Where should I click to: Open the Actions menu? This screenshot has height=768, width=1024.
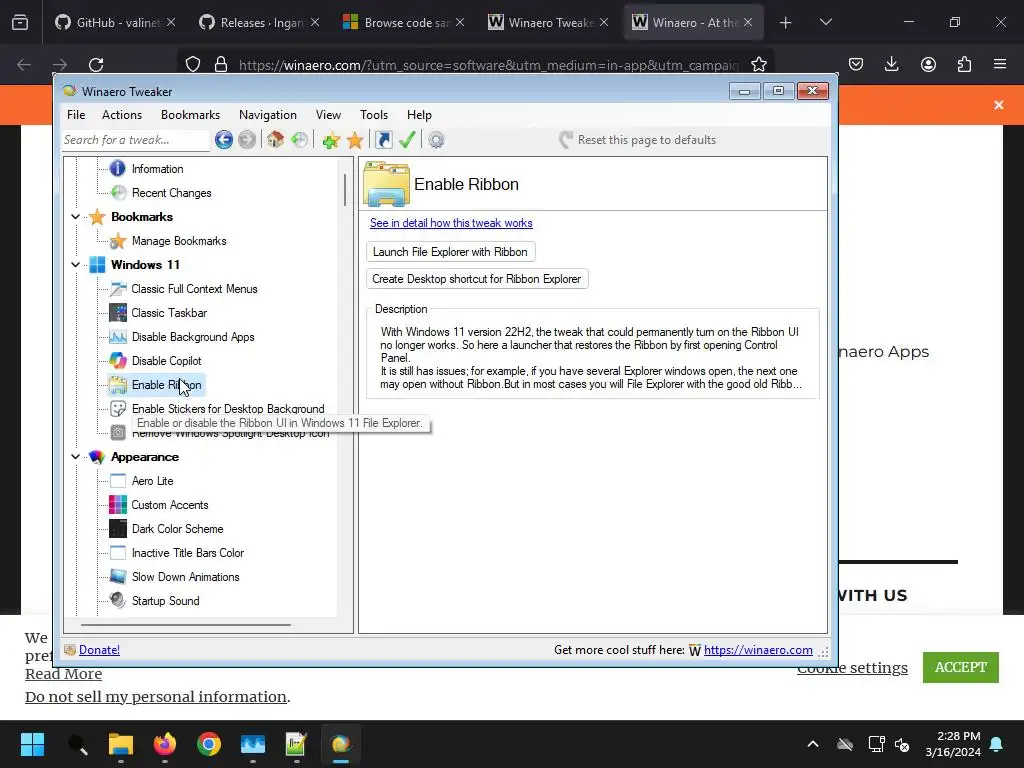click(x=122, y=115)
